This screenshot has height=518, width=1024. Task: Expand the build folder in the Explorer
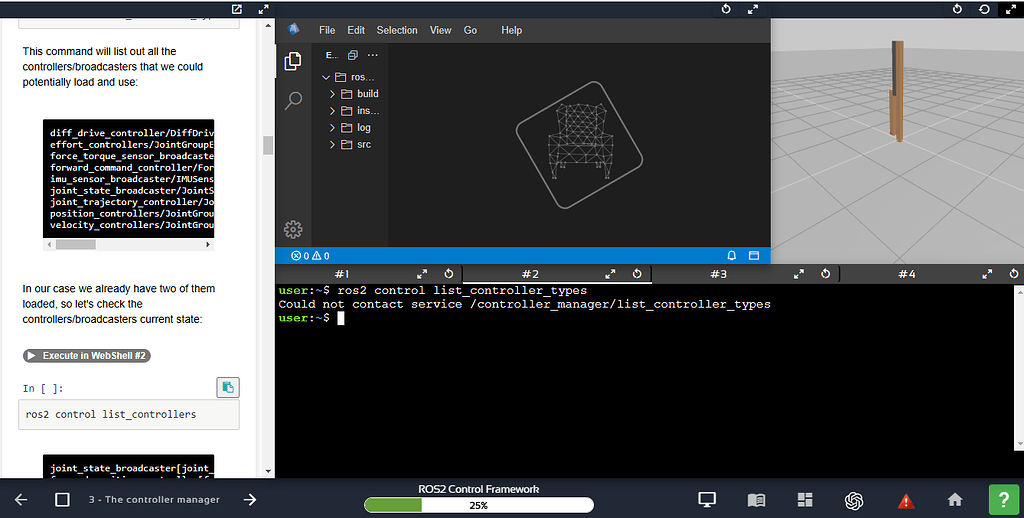367,94
